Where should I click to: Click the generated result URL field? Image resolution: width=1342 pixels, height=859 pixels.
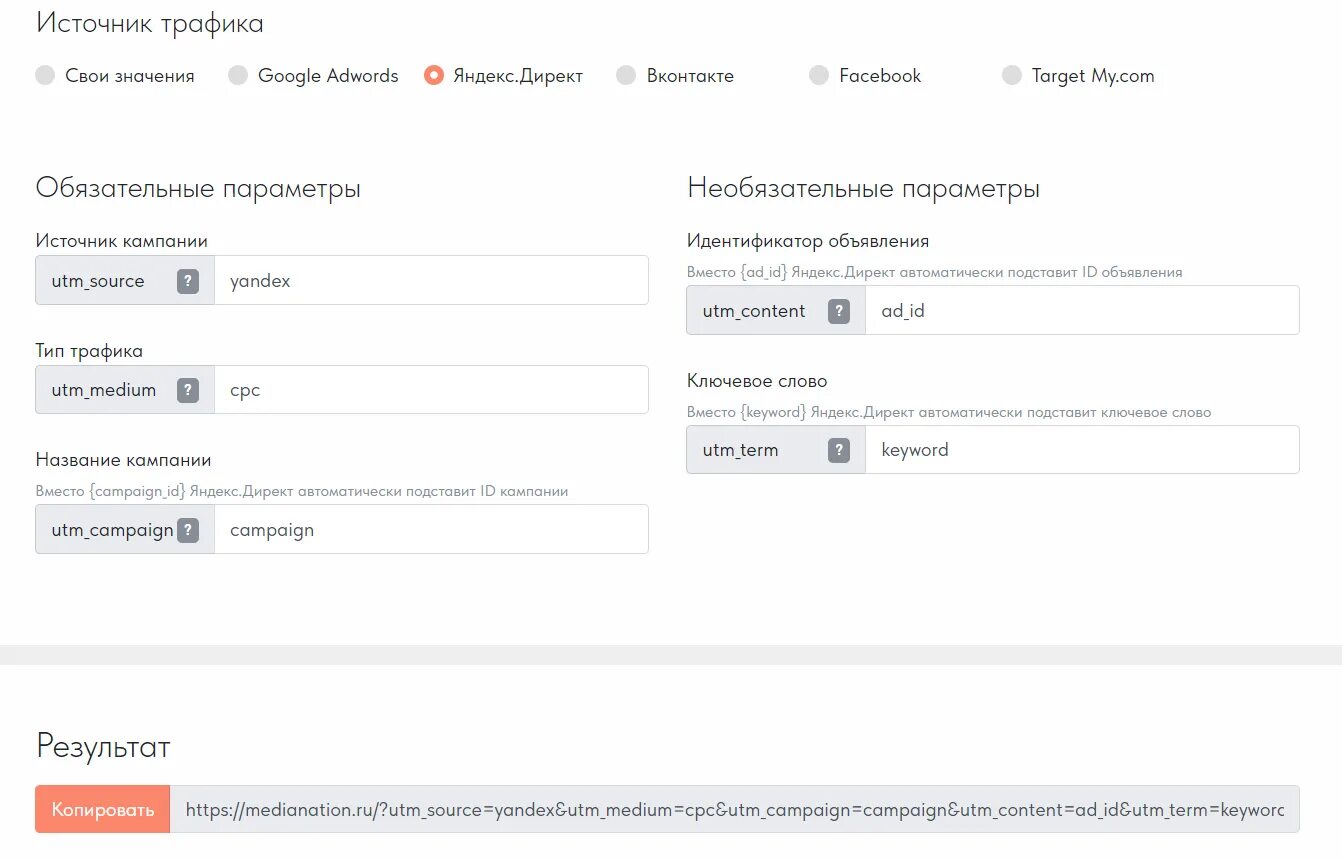coord(735,810)
